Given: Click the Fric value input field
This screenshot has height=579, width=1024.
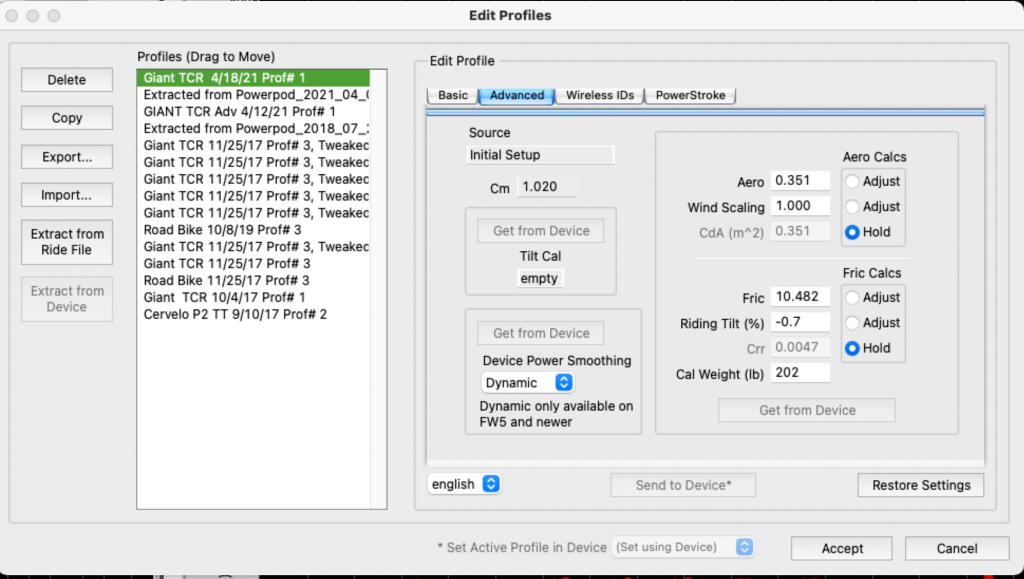Looking at the screenshot, I should point(800,298).
